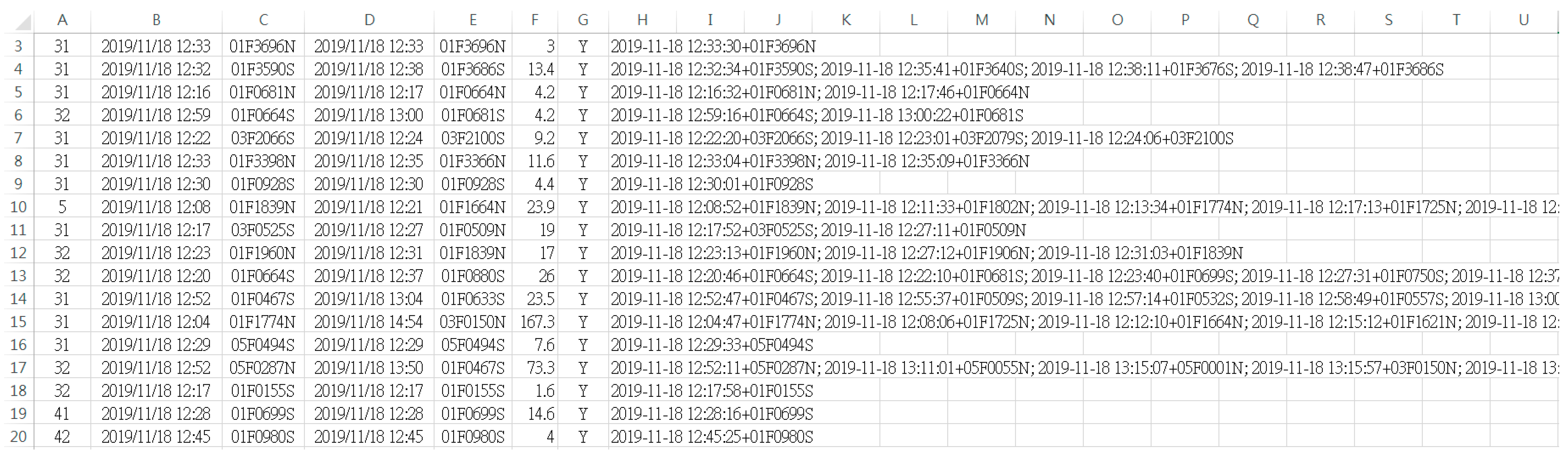The width and height of the screenshot is (1568, 458).
Task: Select column F header
Action: click(535, 20)
